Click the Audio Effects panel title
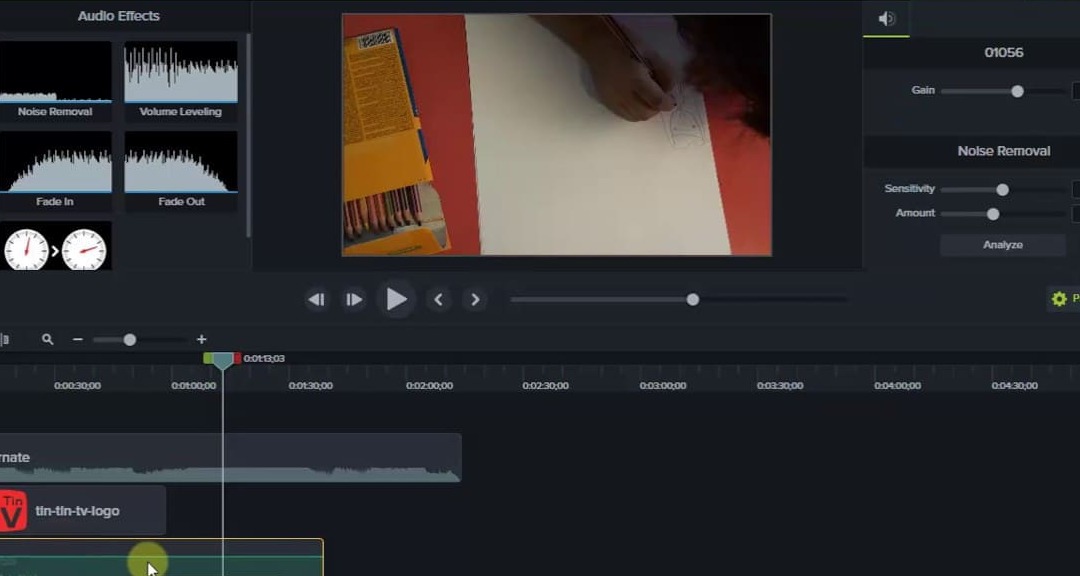 (118, 16)
